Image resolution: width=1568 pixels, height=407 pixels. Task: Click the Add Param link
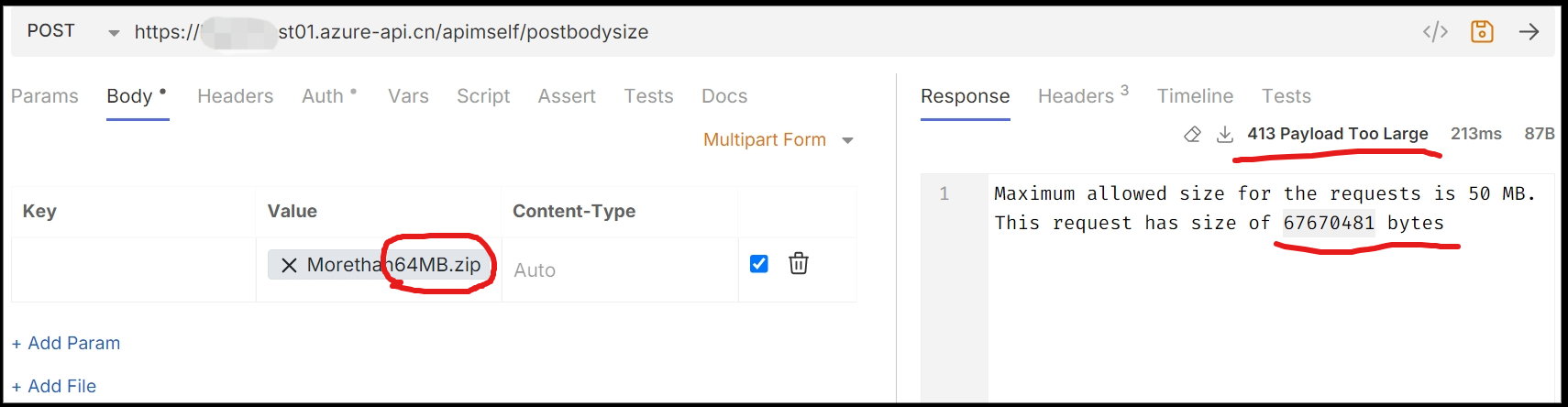(66, 343)
